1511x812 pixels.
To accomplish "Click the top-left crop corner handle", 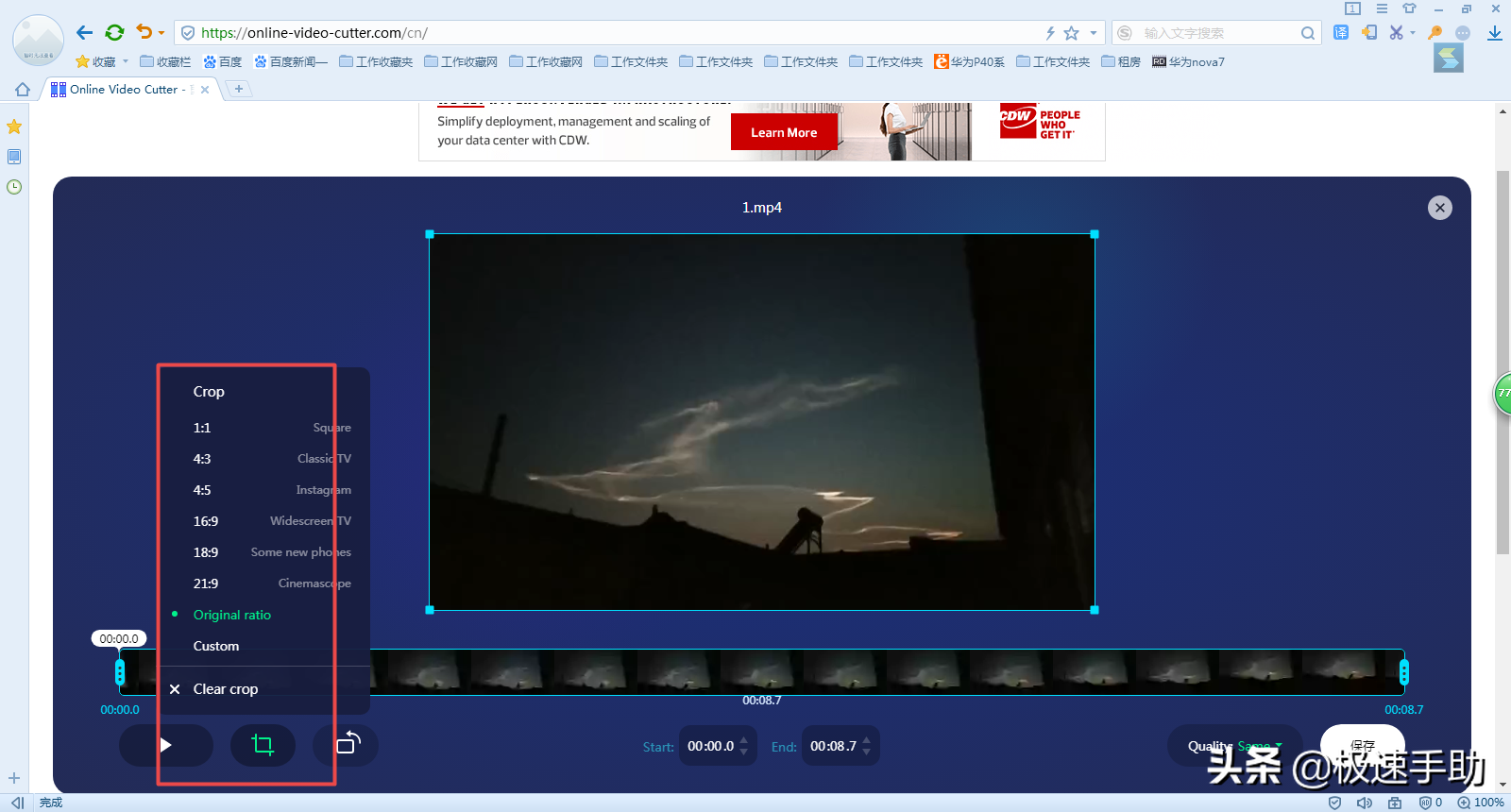I will (x=430, y=234).
